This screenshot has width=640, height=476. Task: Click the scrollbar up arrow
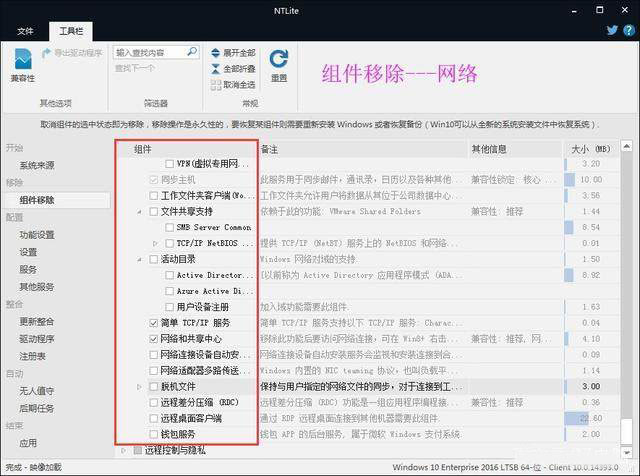tap(627, 146)
